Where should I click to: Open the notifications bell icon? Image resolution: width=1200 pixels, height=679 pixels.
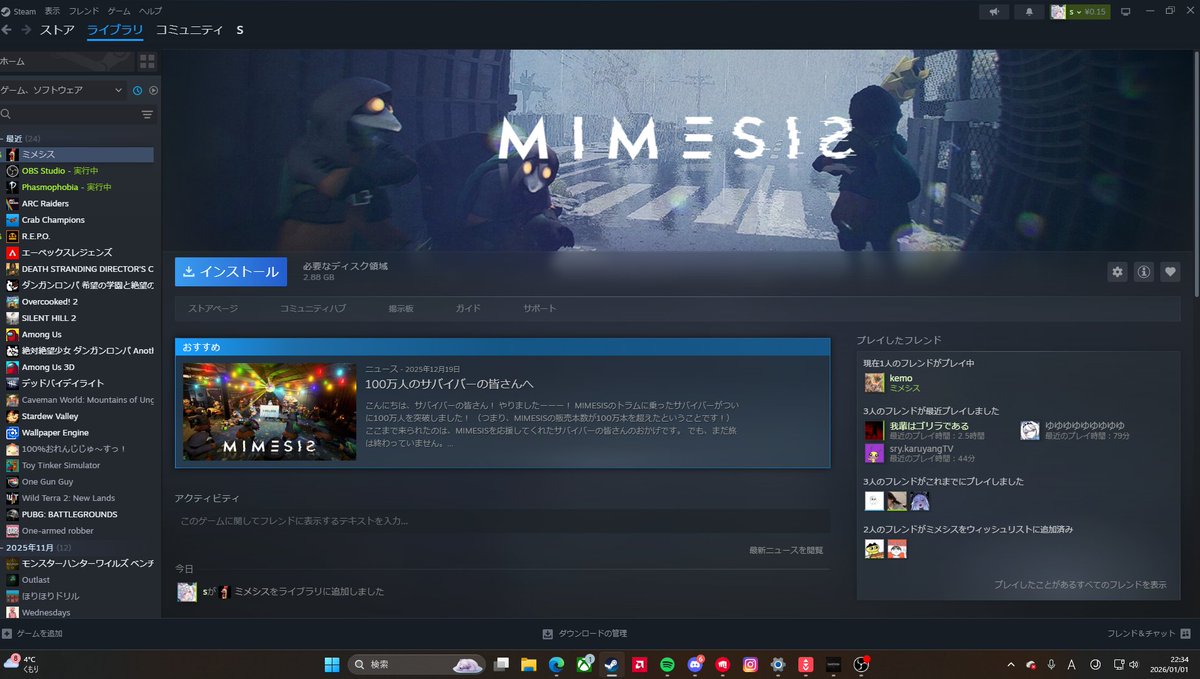tap(1029, 12)
